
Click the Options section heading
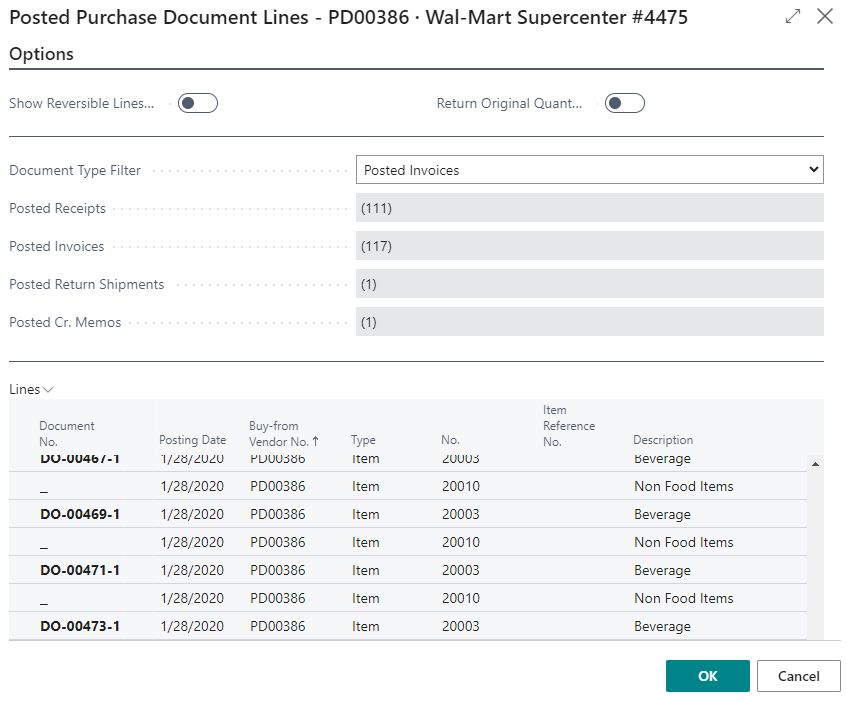(41, 54)
